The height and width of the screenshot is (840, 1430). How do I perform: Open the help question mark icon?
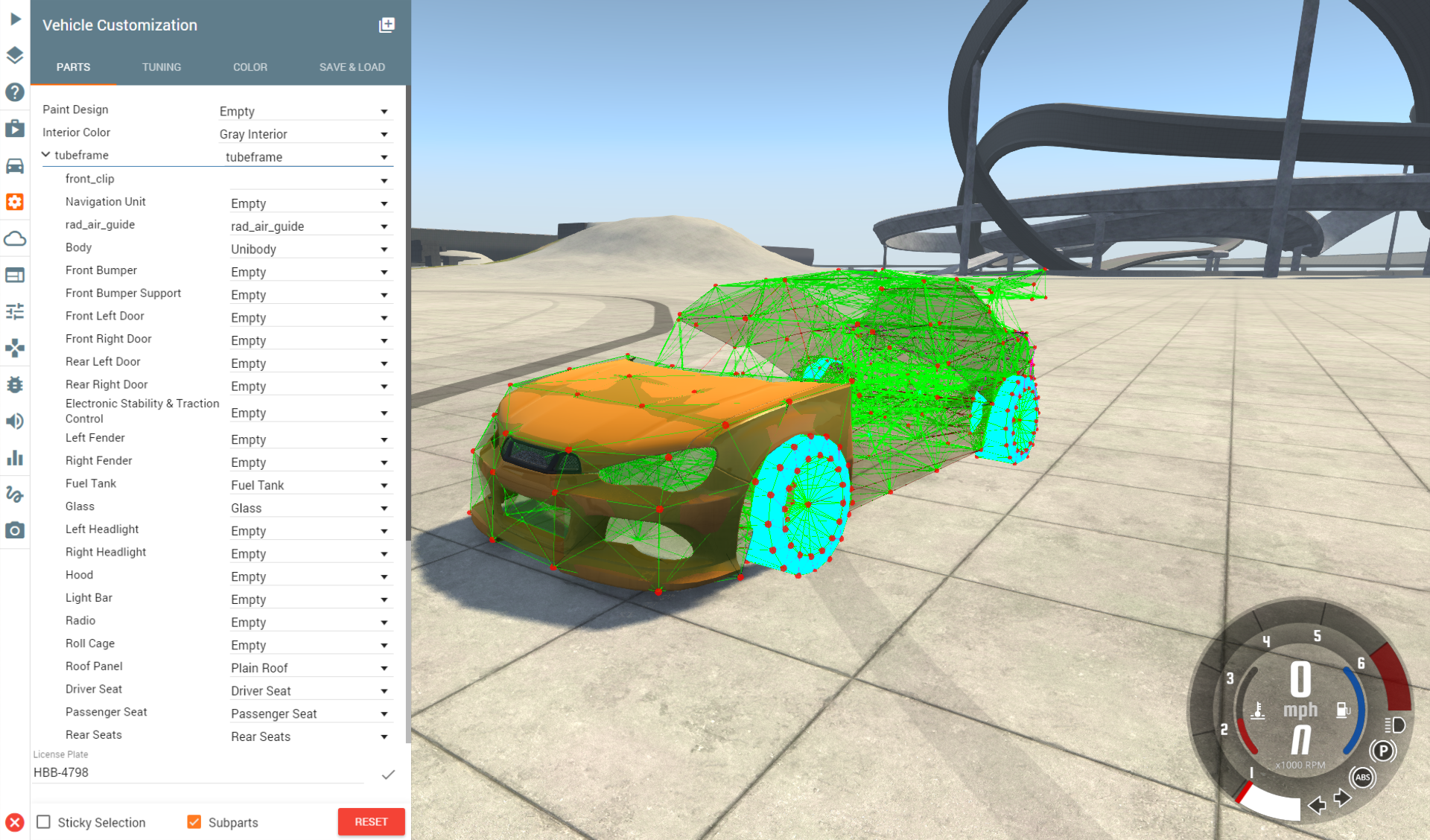15,92
